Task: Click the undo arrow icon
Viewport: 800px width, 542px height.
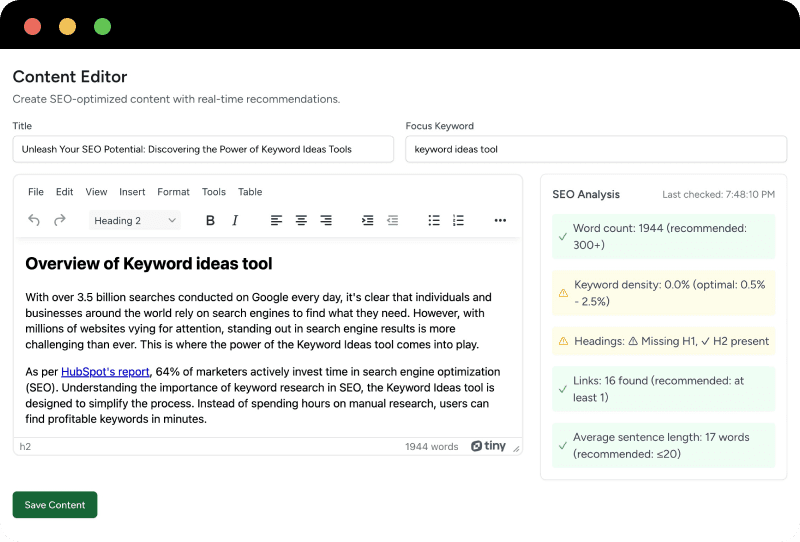Action: [x=34, y=220]
